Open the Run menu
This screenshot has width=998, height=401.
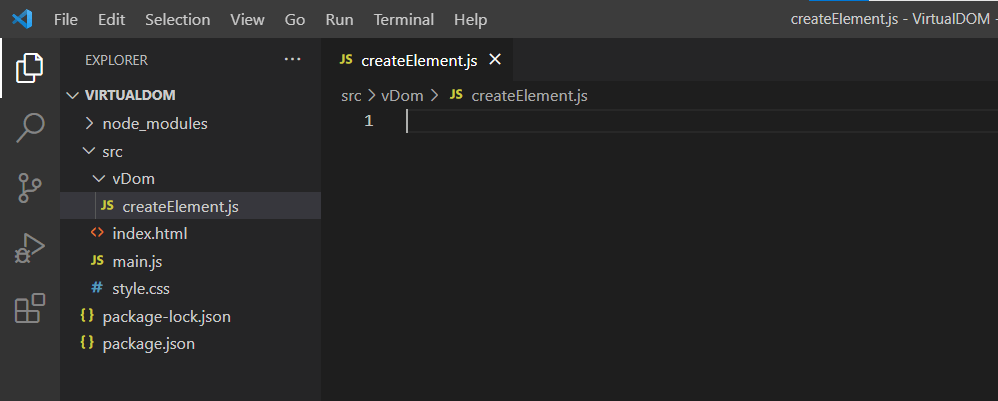339,20
